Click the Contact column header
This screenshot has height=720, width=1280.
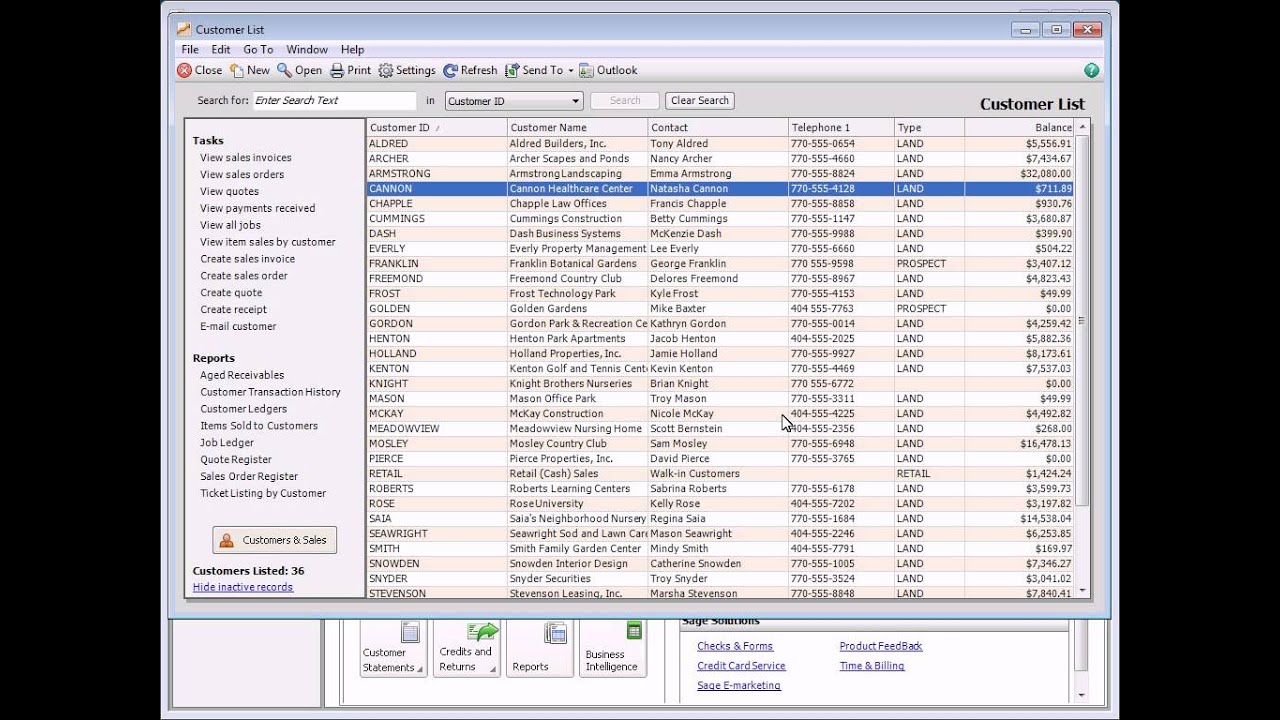(718, 127)
